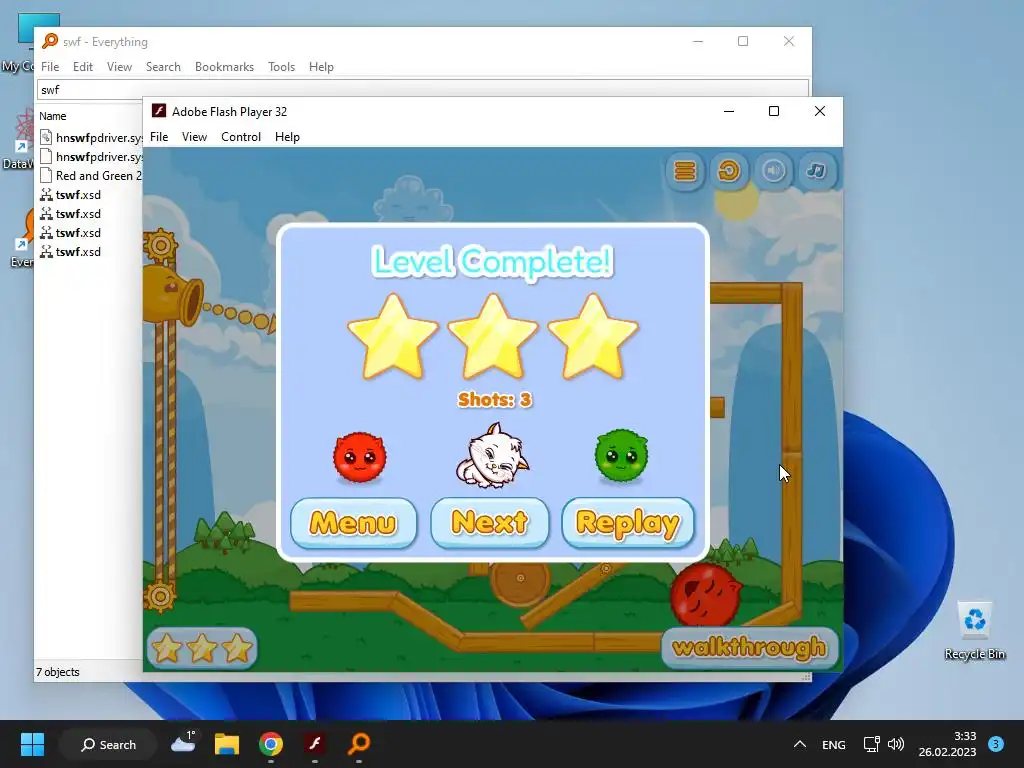Open the weather widget on taskbar
The height and width of the screenshot is (768, 1024).
(x=184, y=743)
